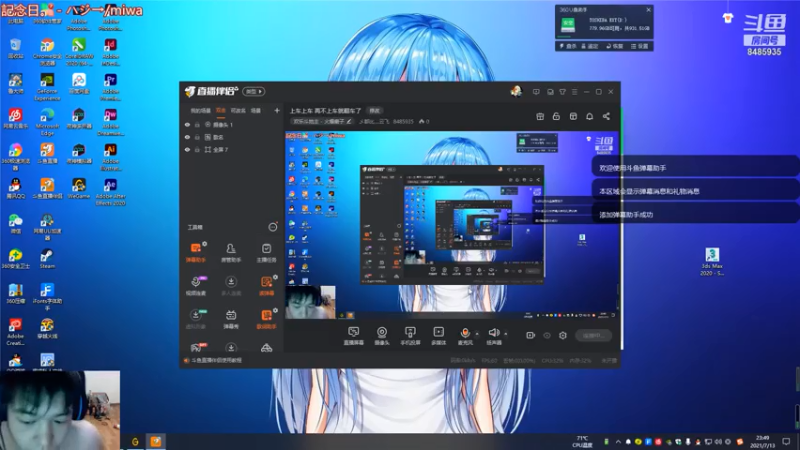Open the mode switch pill beside the logo

254,91
